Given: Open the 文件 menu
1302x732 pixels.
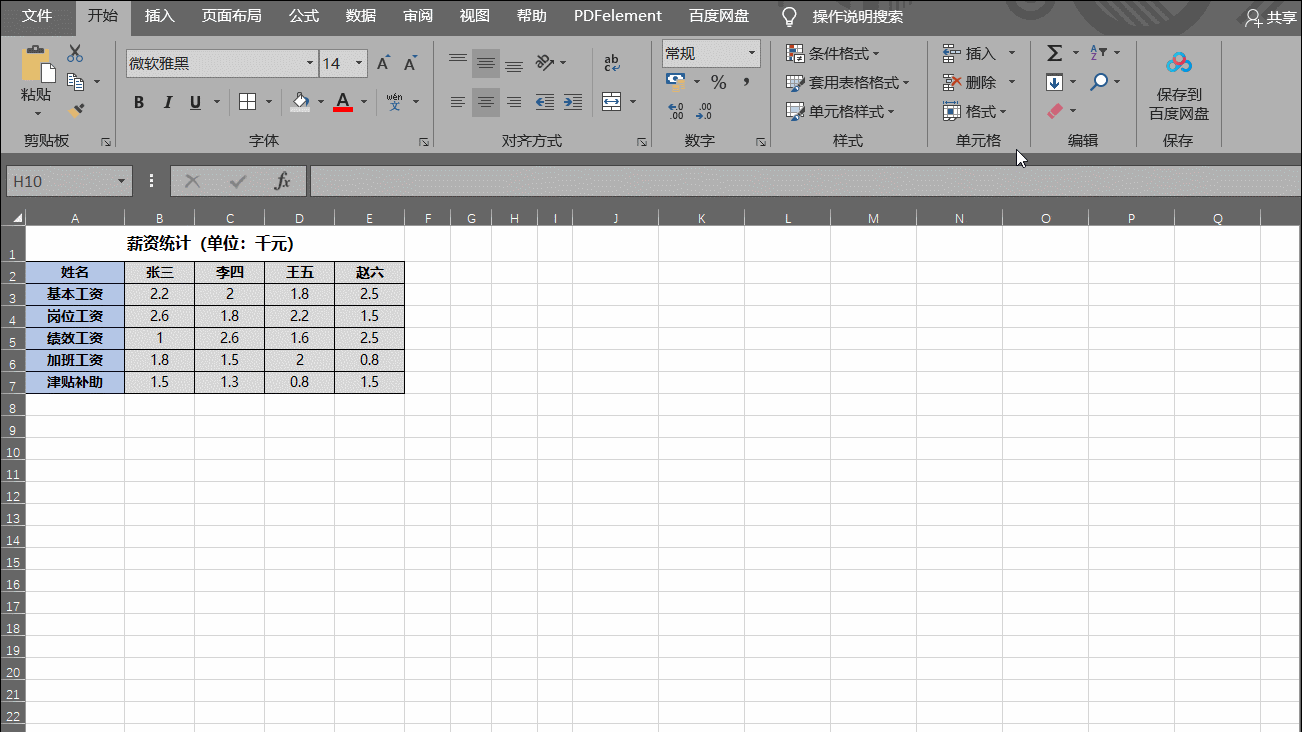Looking at the screenshot, I should pyautogui.click(x=38, y=16).
